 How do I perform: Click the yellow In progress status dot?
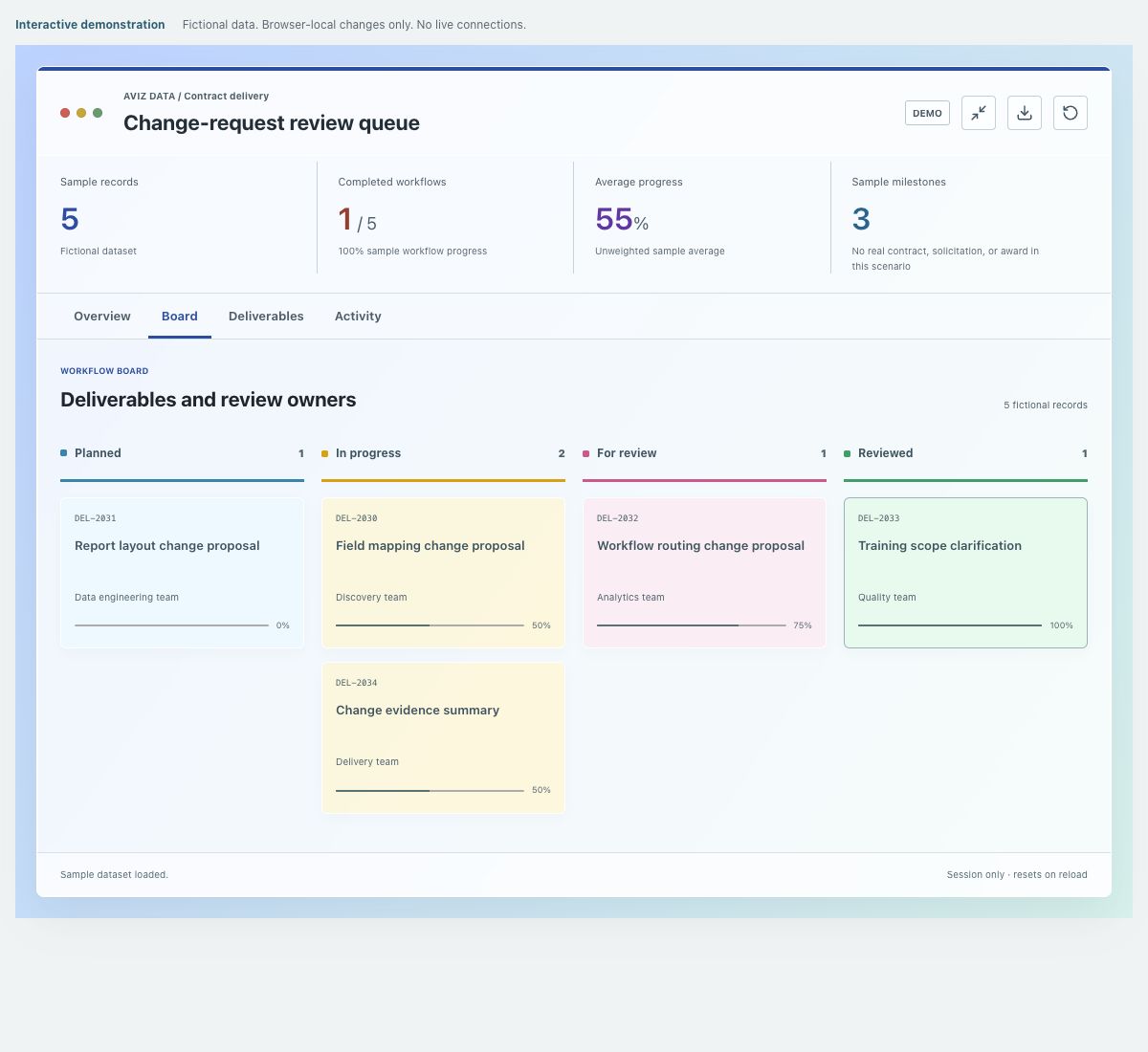tap(324, 453)
